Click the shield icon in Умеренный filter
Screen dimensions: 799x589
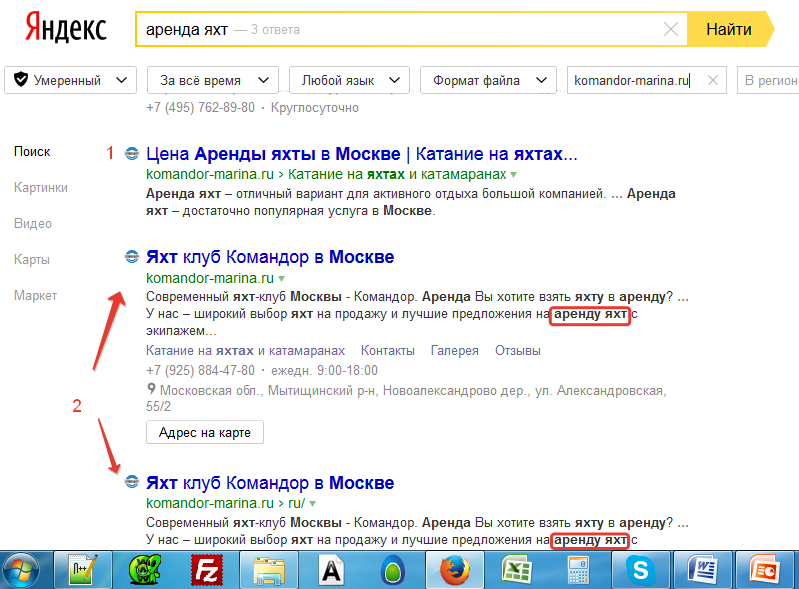[x=21, y=79]
